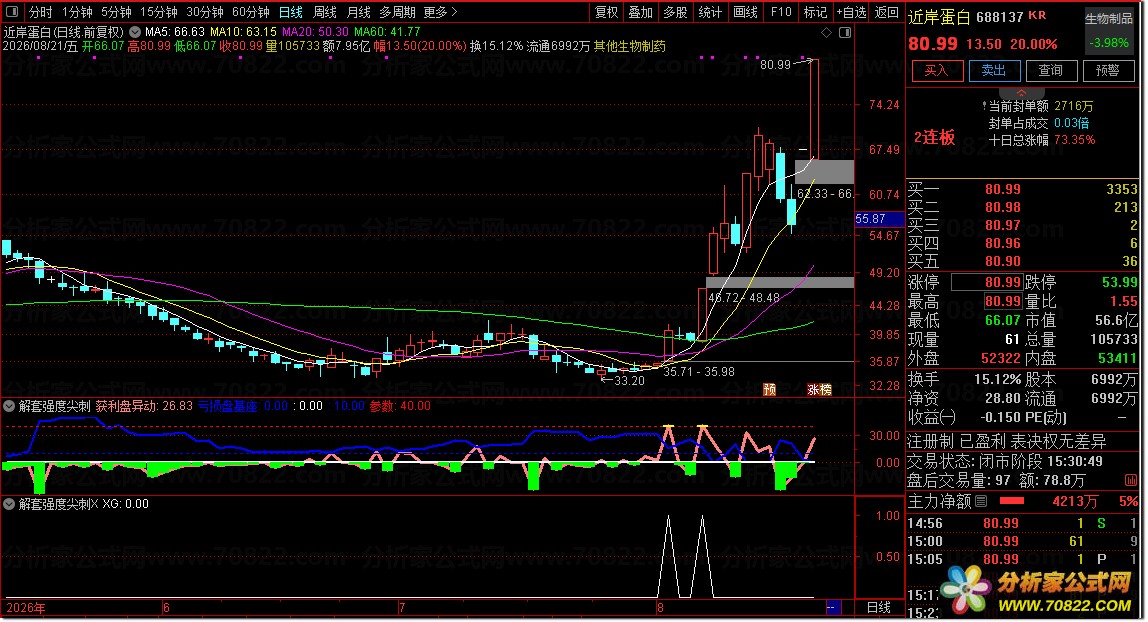The height and width of the screenshot is (622, 1148).
Task: Click the info icon beside 当前封单额
Action: (x=984, y=106)
